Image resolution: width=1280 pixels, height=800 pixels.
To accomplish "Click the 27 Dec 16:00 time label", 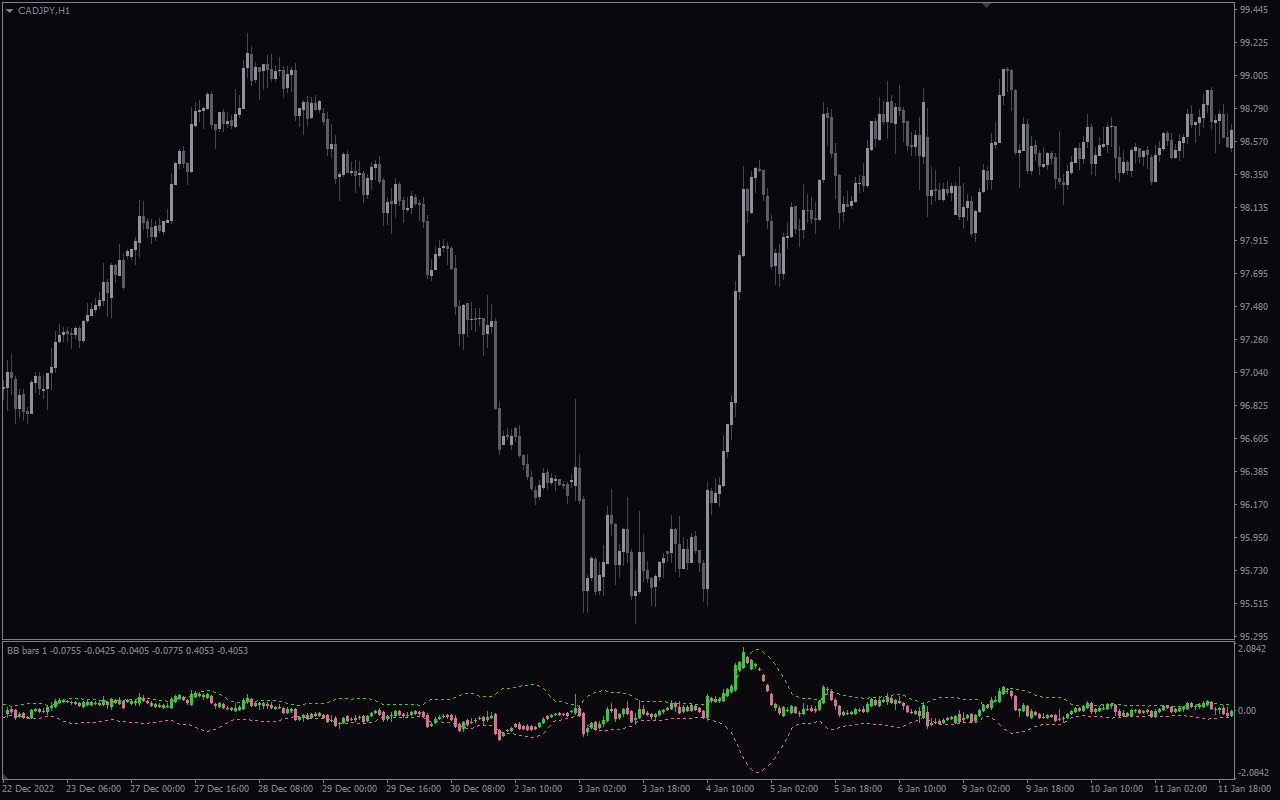I will tap(222, 789).
